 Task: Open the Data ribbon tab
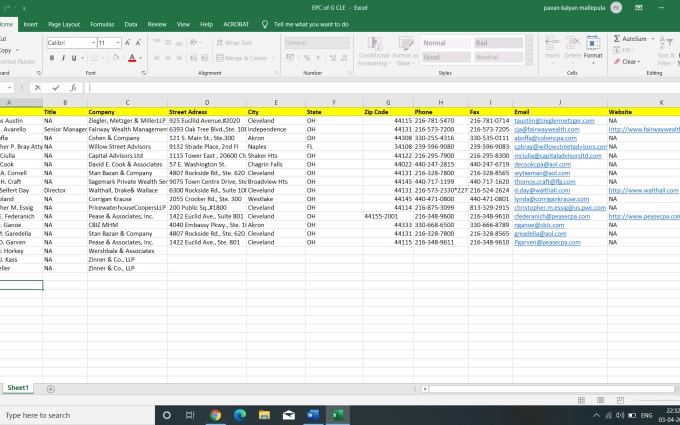click(x=131, y=24)
